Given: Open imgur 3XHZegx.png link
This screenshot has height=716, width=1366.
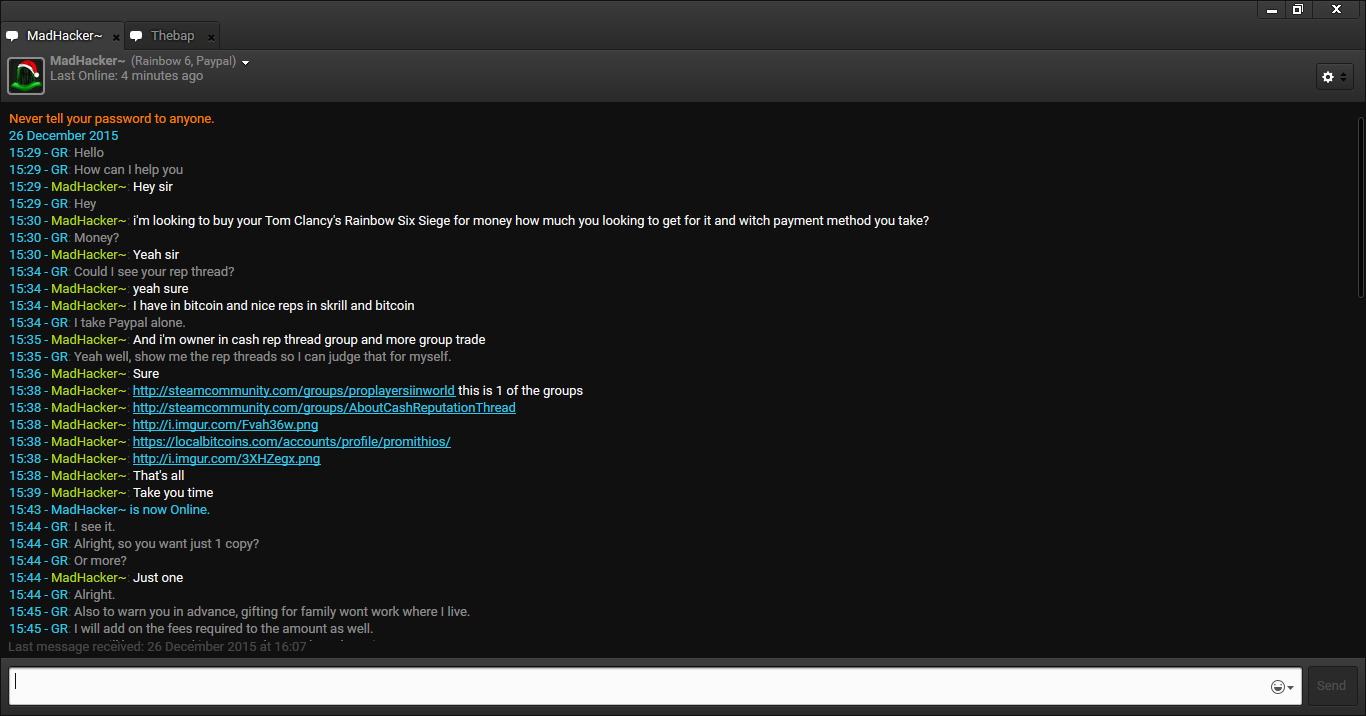Looking at the screenshot, I should point(226,459).
